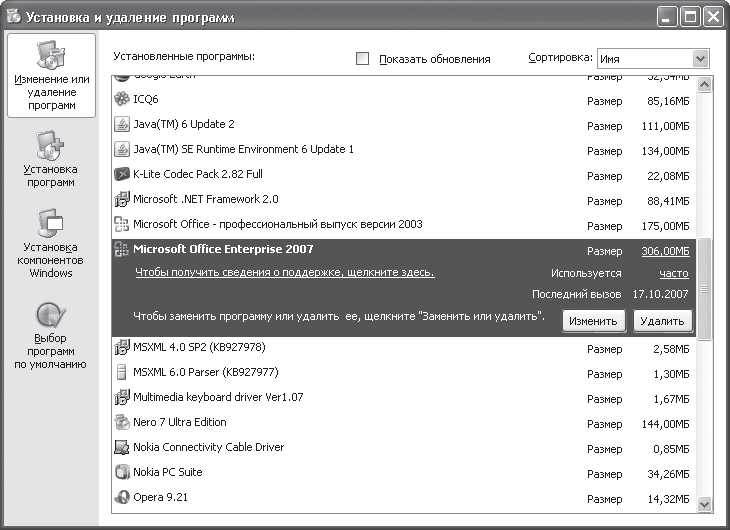
Task: Open the 'Сортировка' dropdown list
Action: point(699,59)
